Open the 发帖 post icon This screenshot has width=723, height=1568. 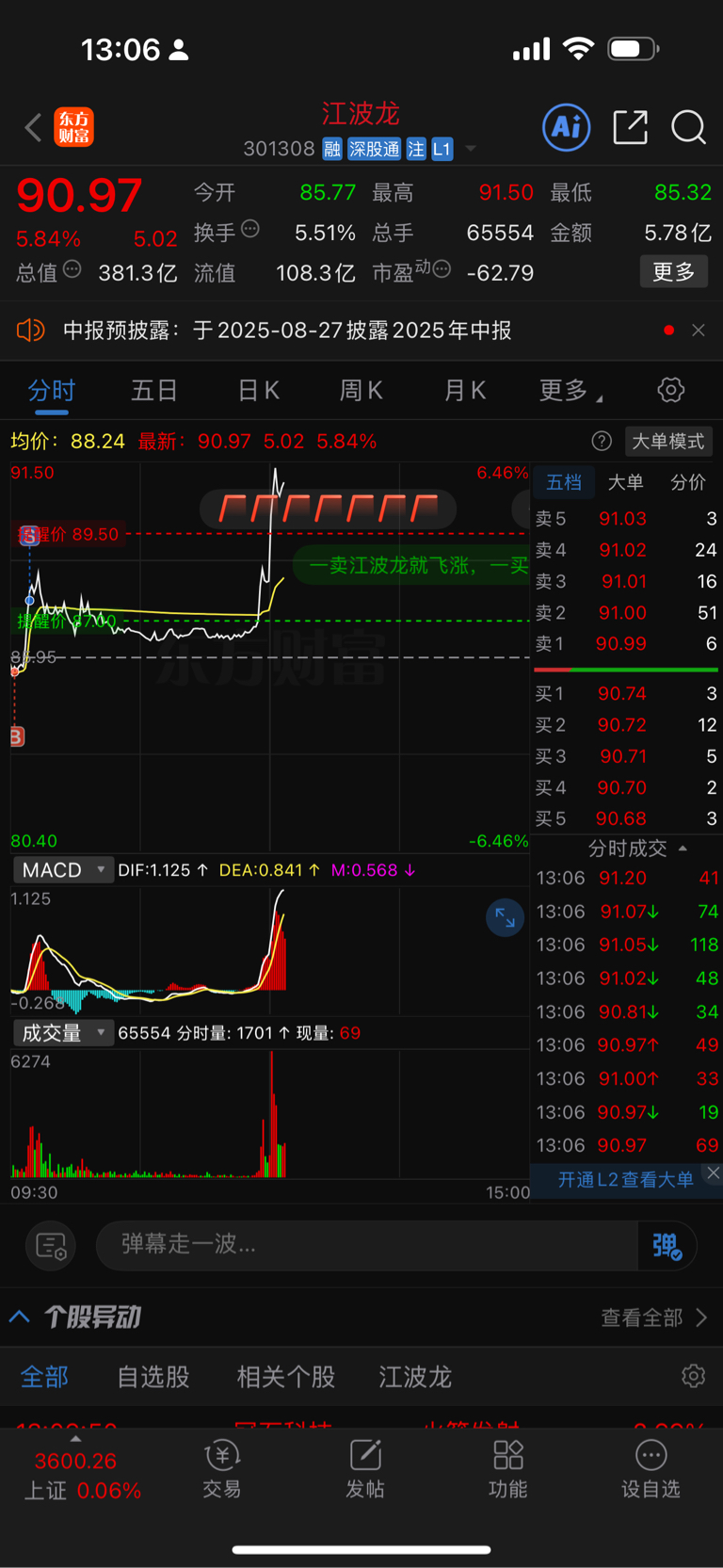[365, 1469]
